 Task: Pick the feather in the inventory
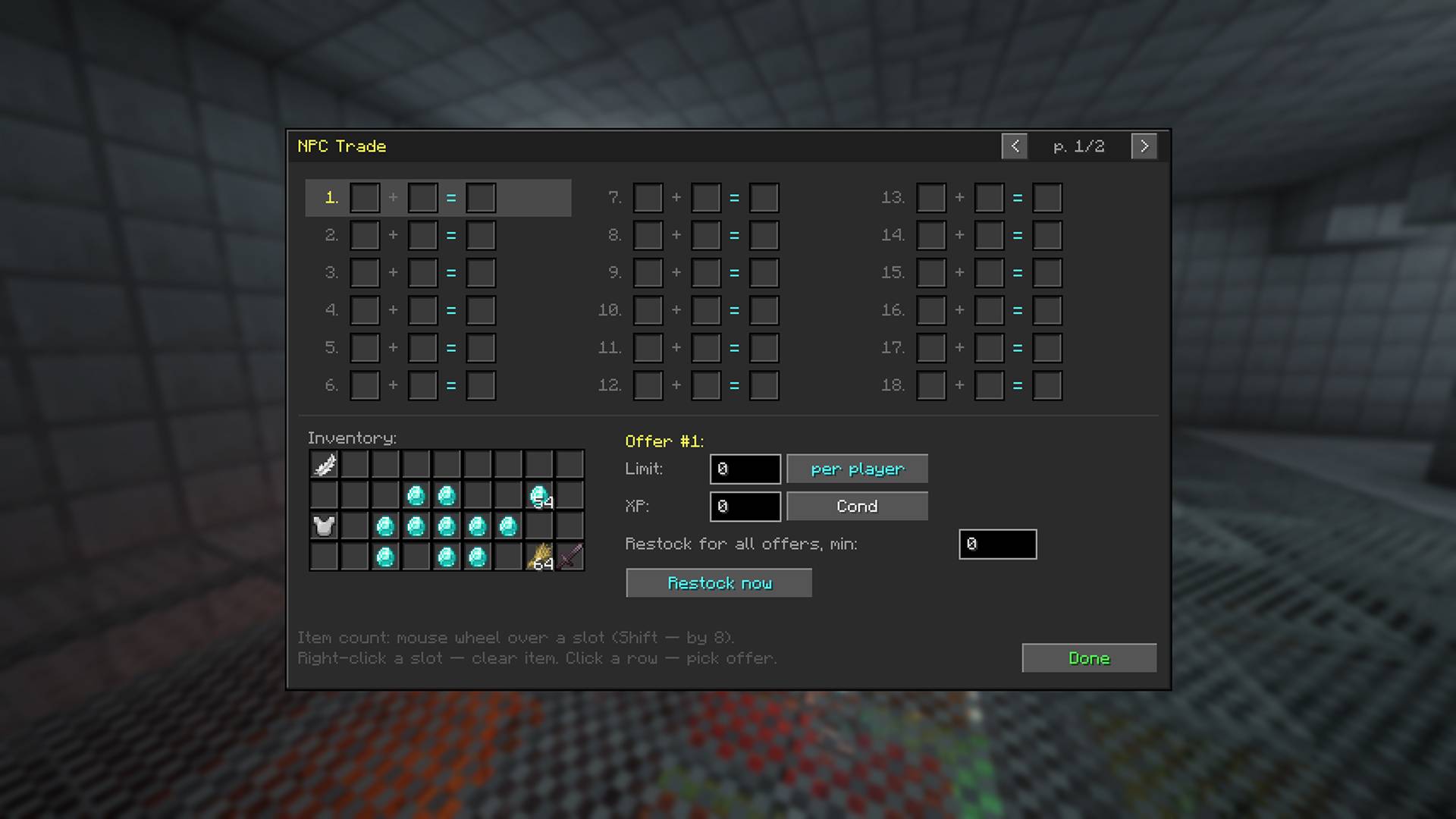point(325,464)
